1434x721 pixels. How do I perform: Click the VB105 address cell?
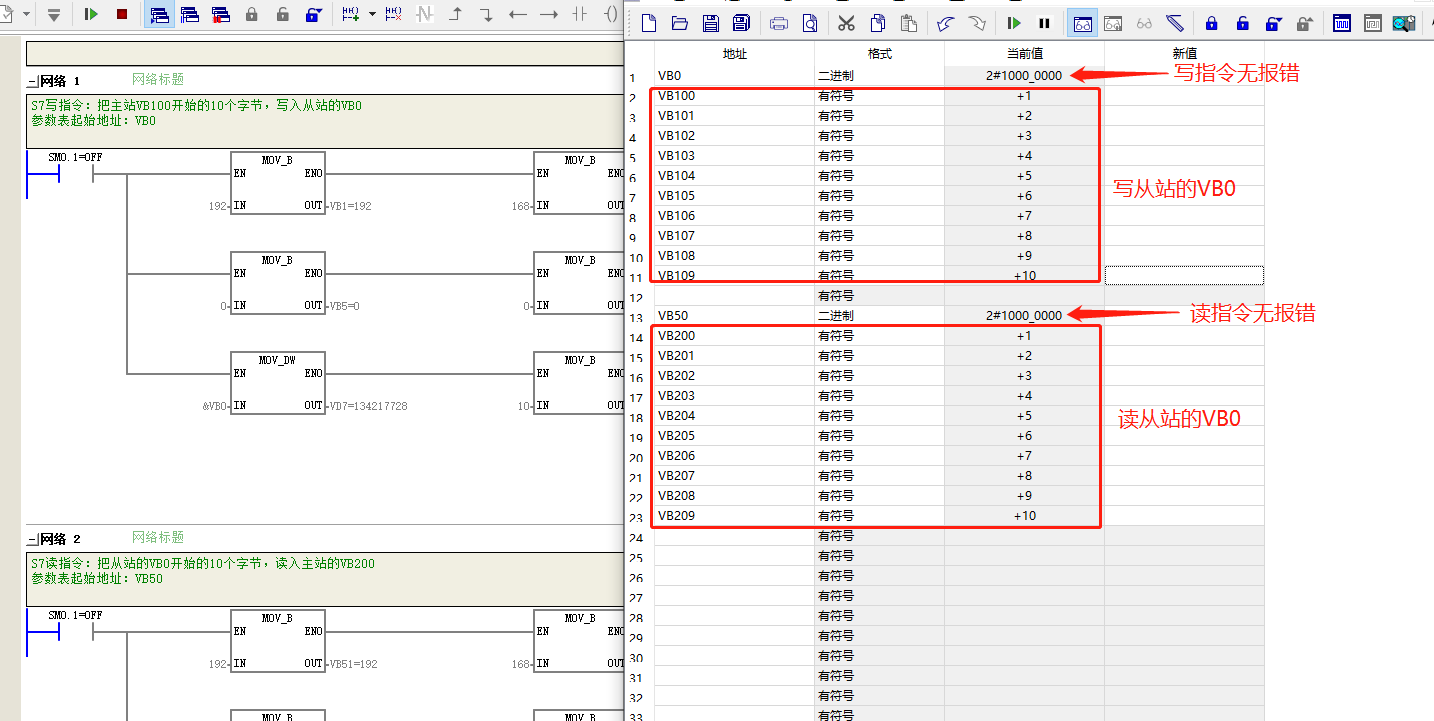(x=734, y=195)
